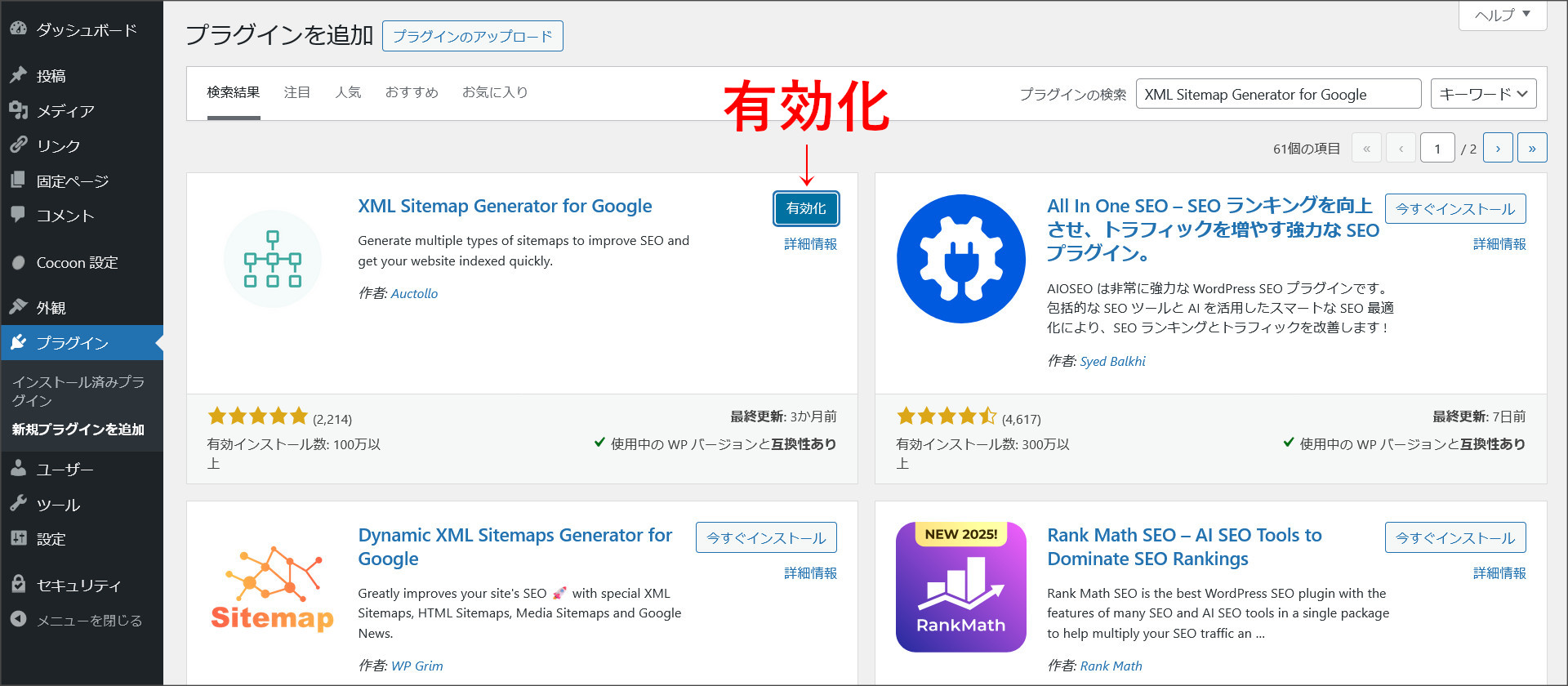Switch to 人気 tab

(x=348, y=92)
